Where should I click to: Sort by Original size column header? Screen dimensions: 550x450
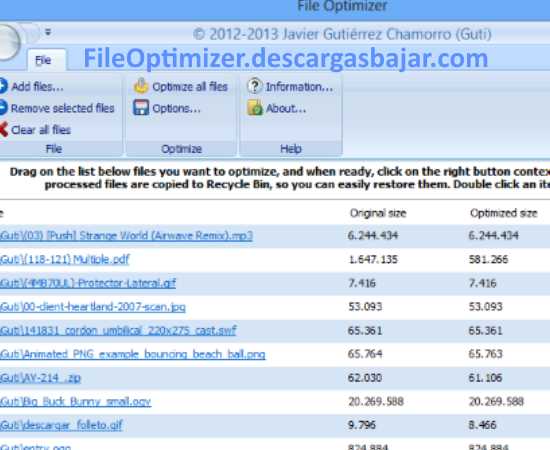coord(378,213)
